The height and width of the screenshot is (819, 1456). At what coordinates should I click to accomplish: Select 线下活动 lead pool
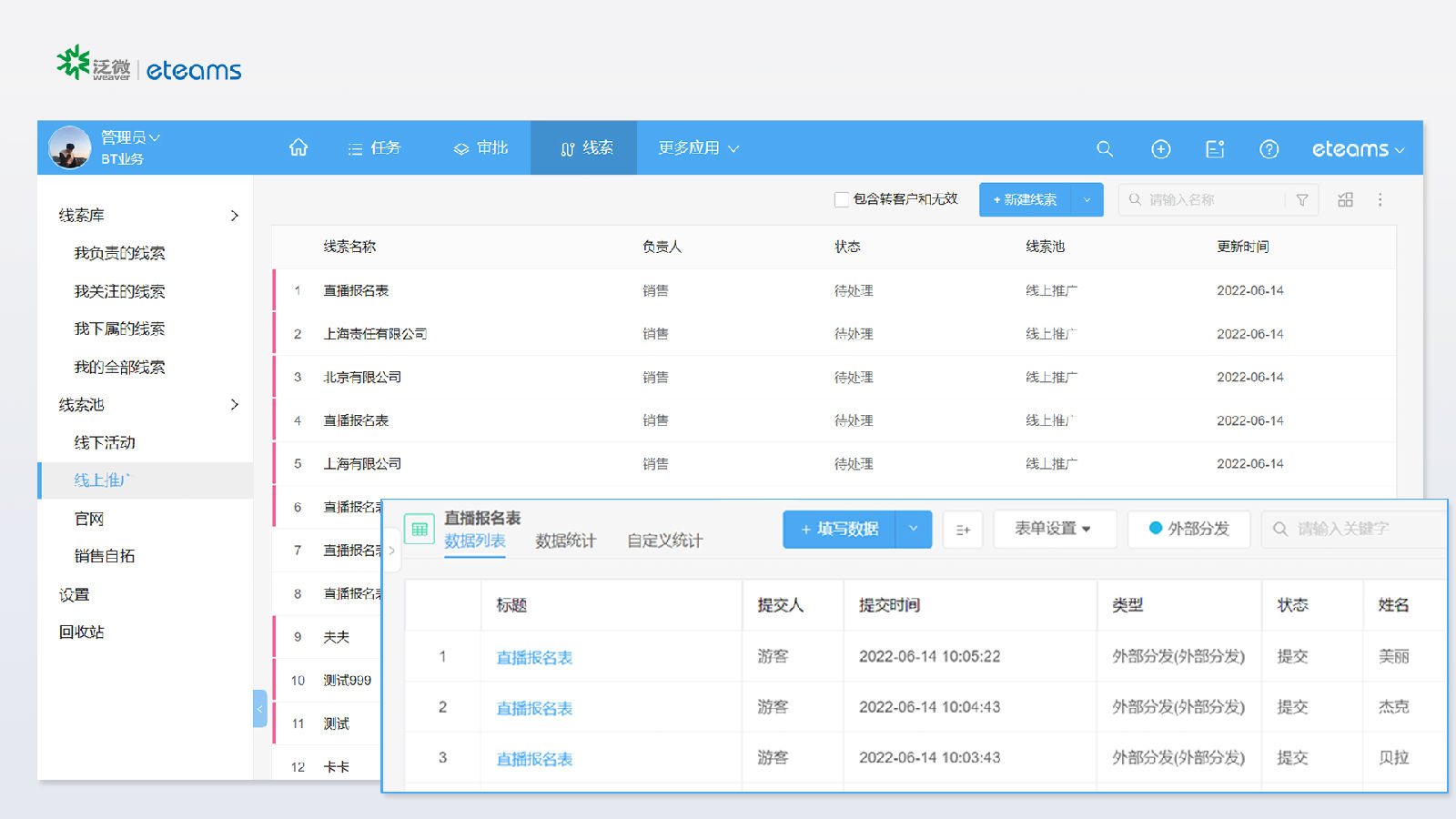click(105, 442)
